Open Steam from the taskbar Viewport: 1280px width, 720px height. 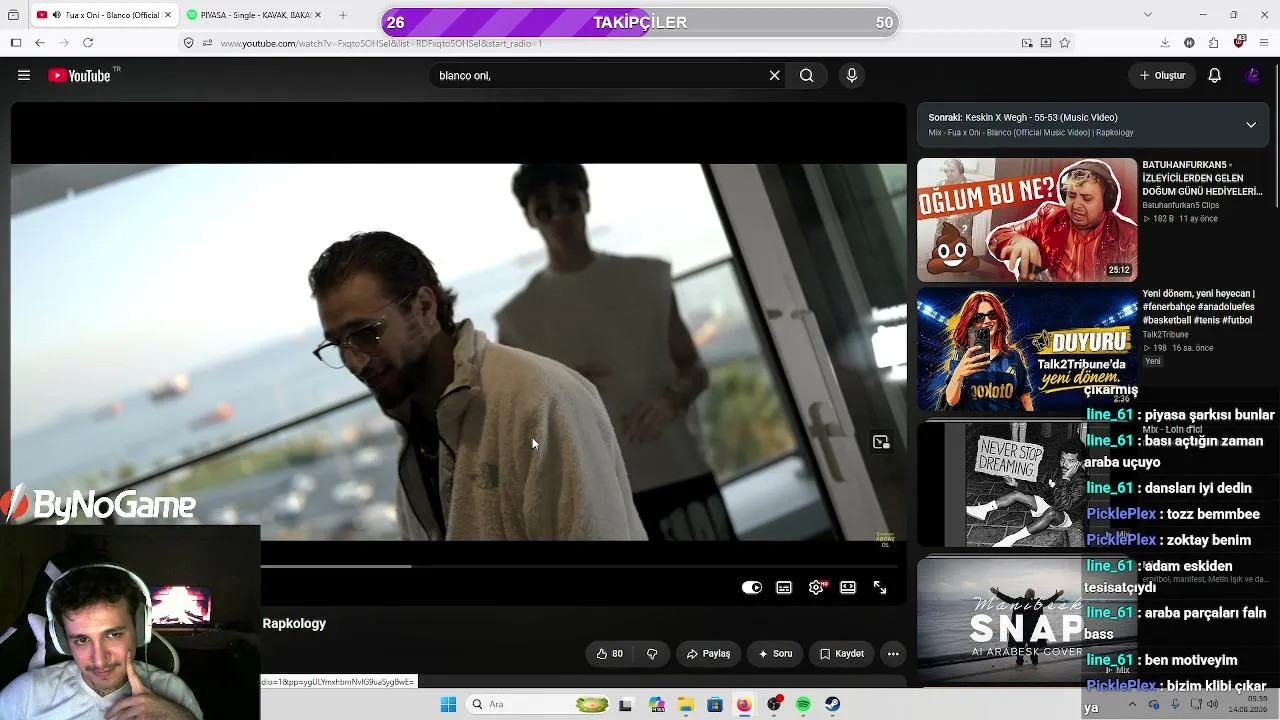point(832,705)
